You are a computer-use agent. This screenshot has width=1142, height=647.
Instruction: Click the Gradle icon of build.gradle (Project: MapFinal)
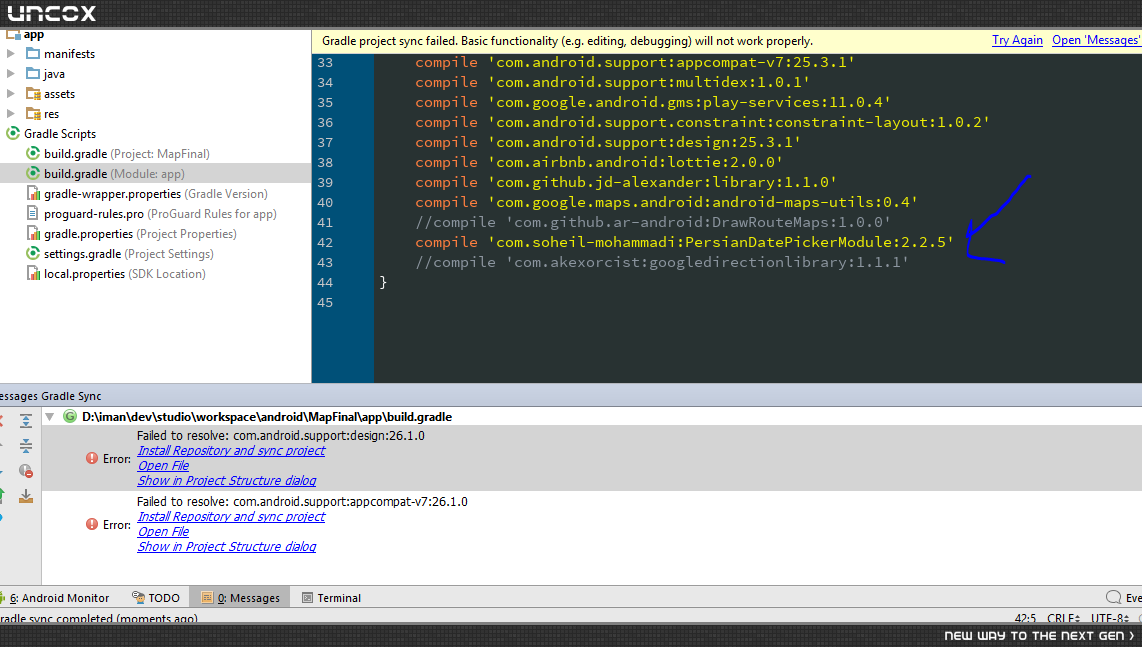click(x=33, y=154)
